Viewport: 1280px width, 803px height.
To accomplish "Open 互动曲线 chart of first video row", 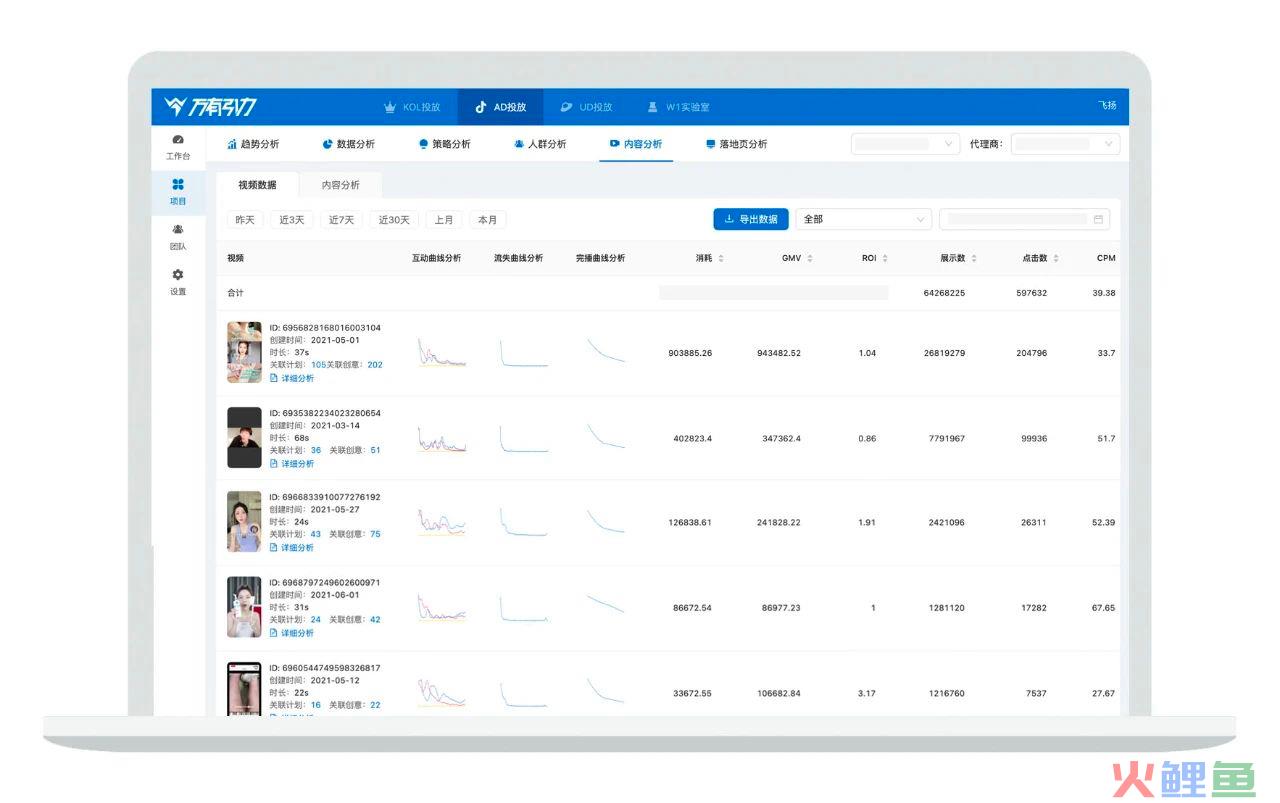I will click(441, 352).
